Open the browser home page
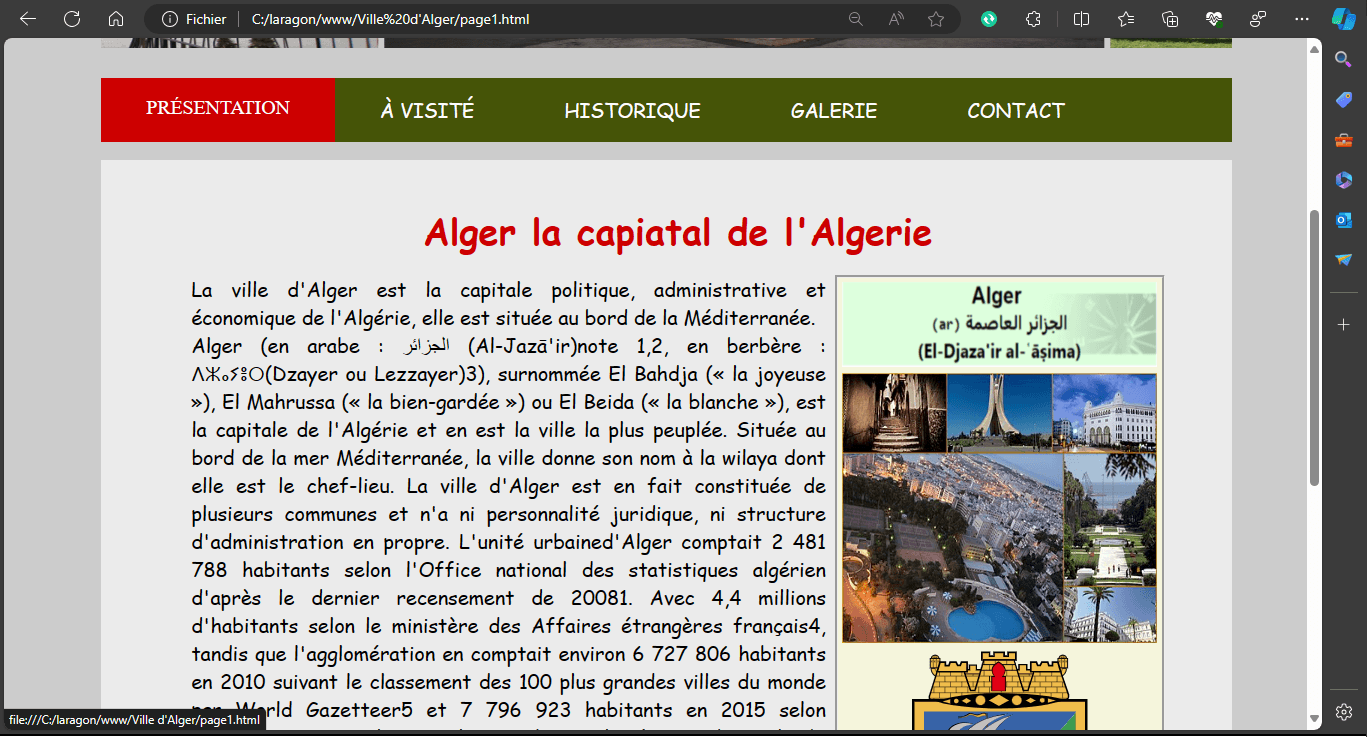The image size is (1367, 737). point(116,19)
